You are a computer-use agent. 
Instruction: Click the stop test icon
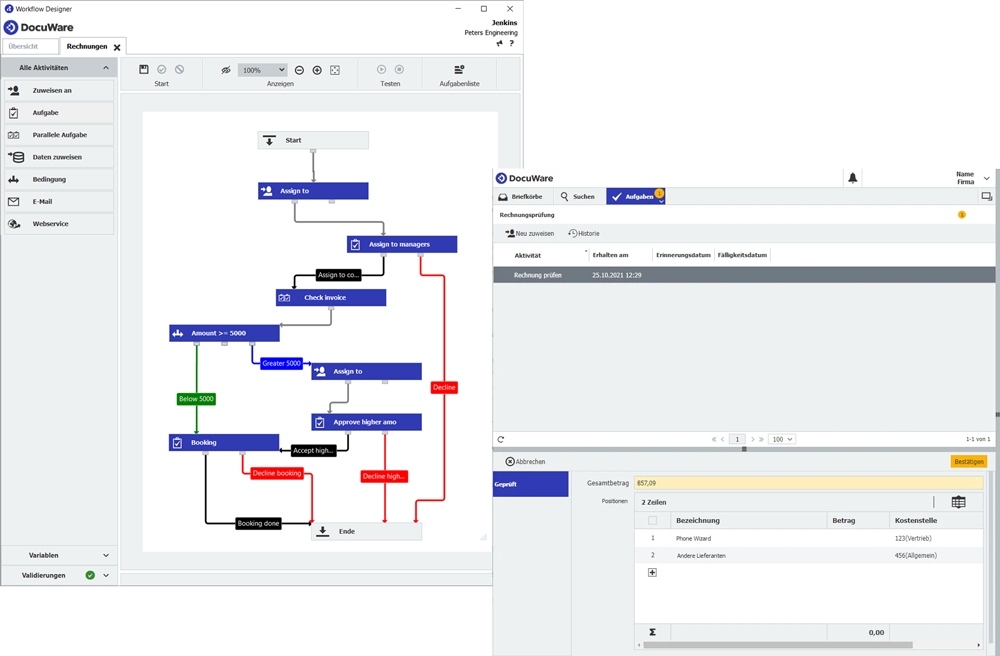[399, 69]
